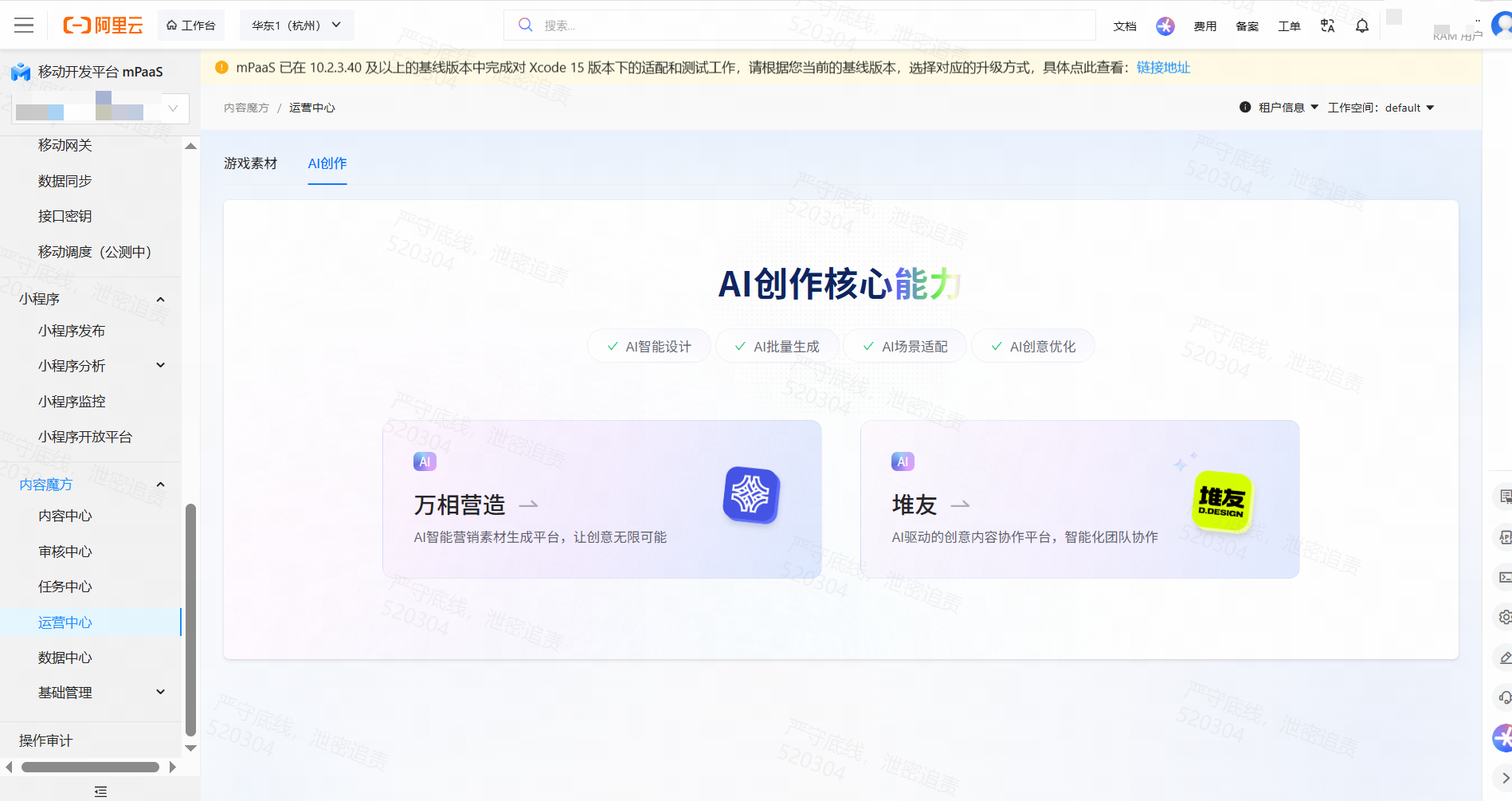This screenshot has width=1512, height=801.
Task: Switch to the 游戏素材 tab
Action: 251,163
